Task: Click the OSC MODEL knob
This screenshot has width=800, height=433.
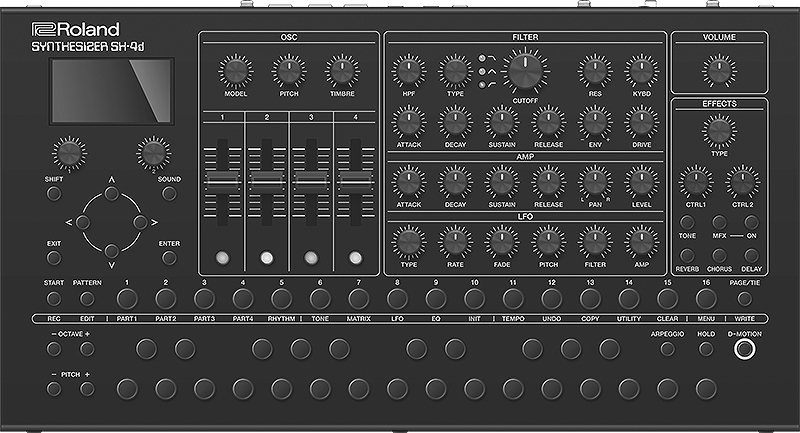Action: 235,72
